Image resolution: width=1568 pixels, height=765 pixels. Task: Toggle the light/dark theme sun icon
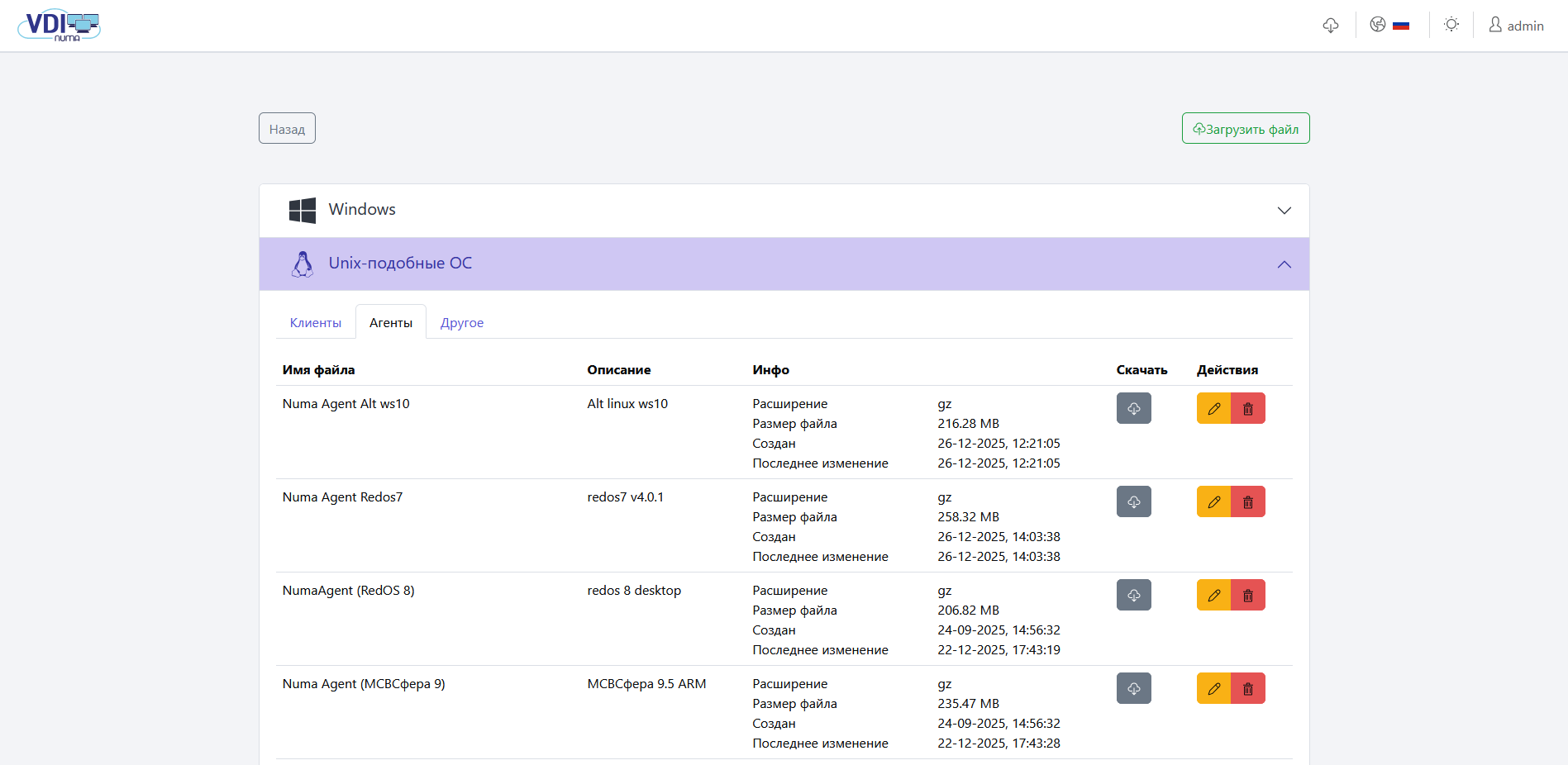[1451, 26]
